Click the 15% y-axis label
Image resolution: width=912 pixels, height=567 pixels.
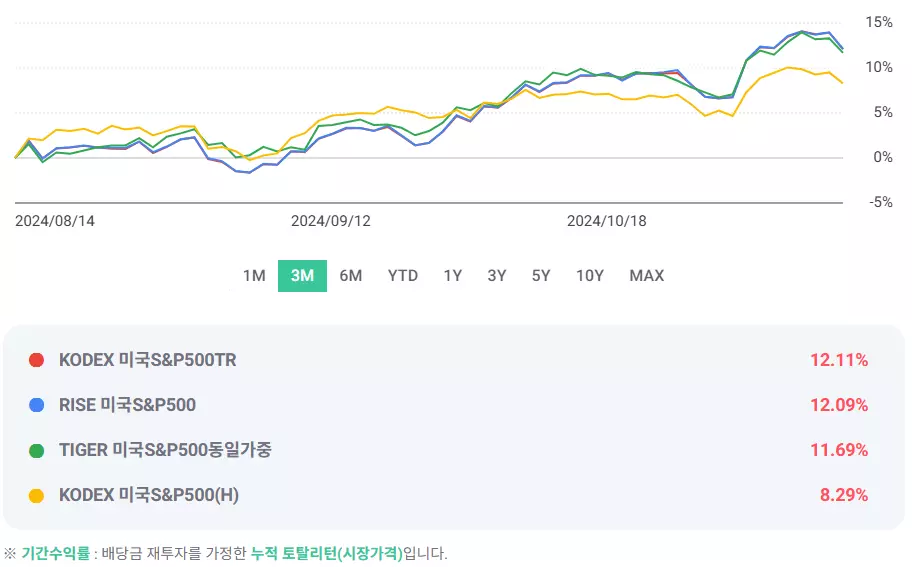(x=879, y=22)
